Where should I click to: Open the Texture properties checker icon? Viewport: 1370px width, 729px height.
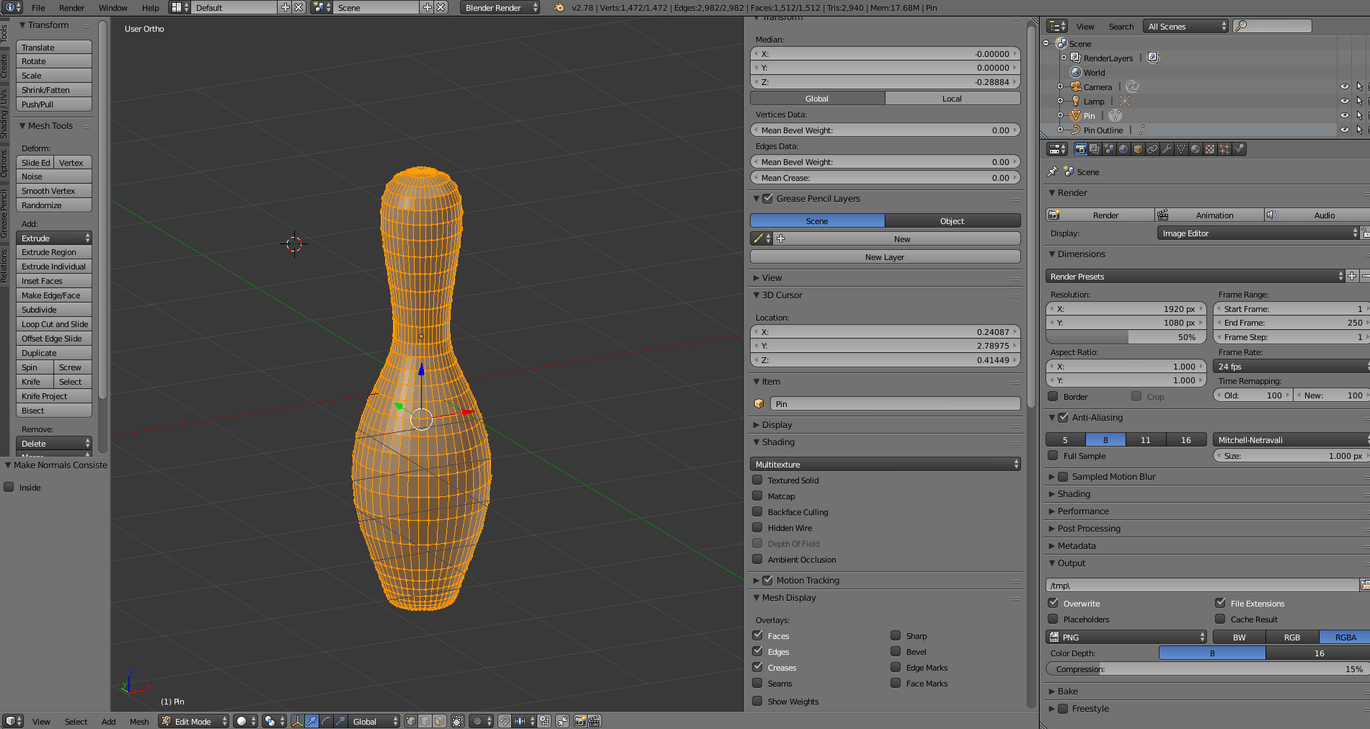click(1209, 149)
